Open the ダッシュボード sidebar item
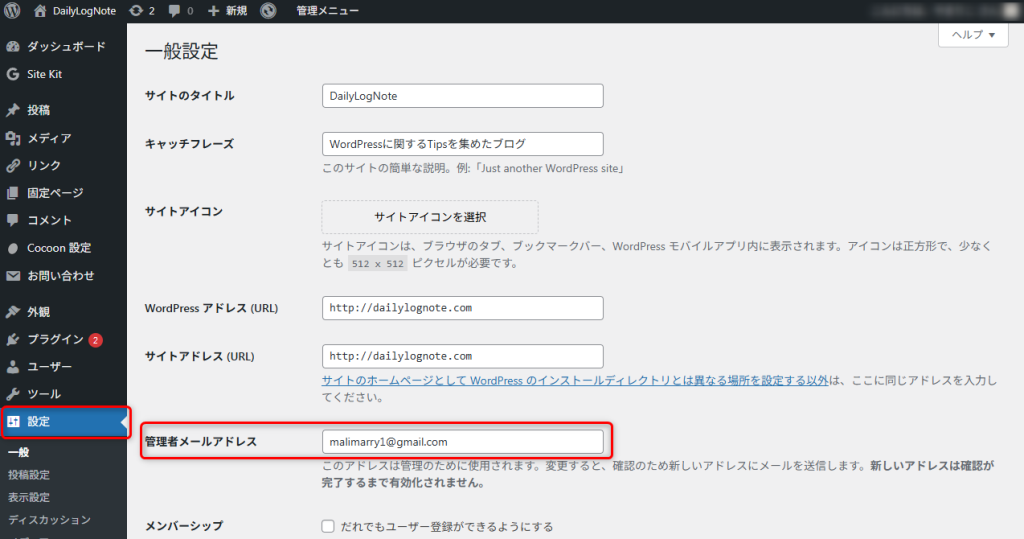 click(x=65, y=47)
